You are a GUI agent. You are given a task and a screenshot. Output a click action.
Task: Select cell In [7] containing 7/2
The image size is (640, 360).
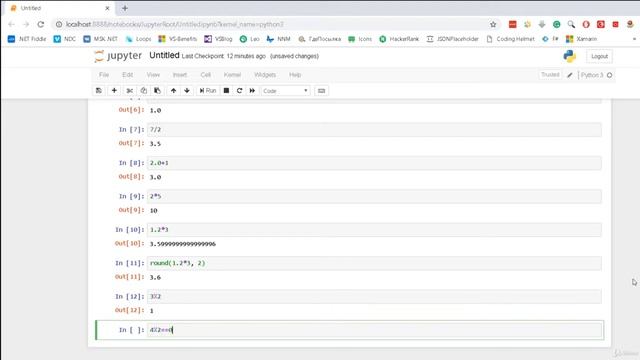374,129
